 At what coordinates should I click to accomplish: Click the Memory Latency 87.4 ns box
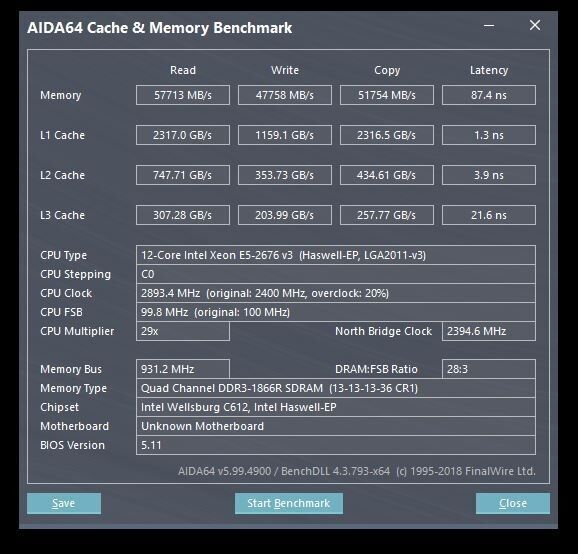489,95
